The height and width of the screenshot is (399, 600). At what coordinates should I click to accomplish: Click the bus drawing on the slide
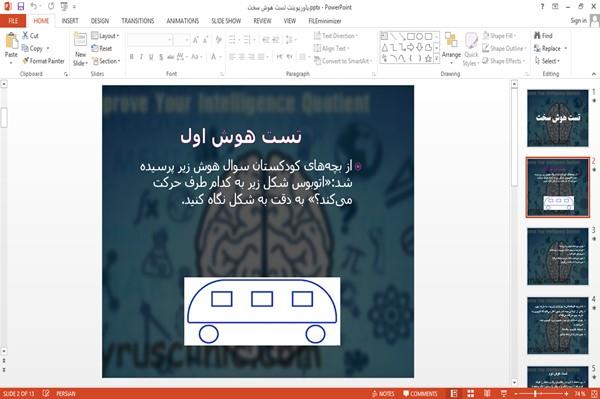click(x=262, y=311)
